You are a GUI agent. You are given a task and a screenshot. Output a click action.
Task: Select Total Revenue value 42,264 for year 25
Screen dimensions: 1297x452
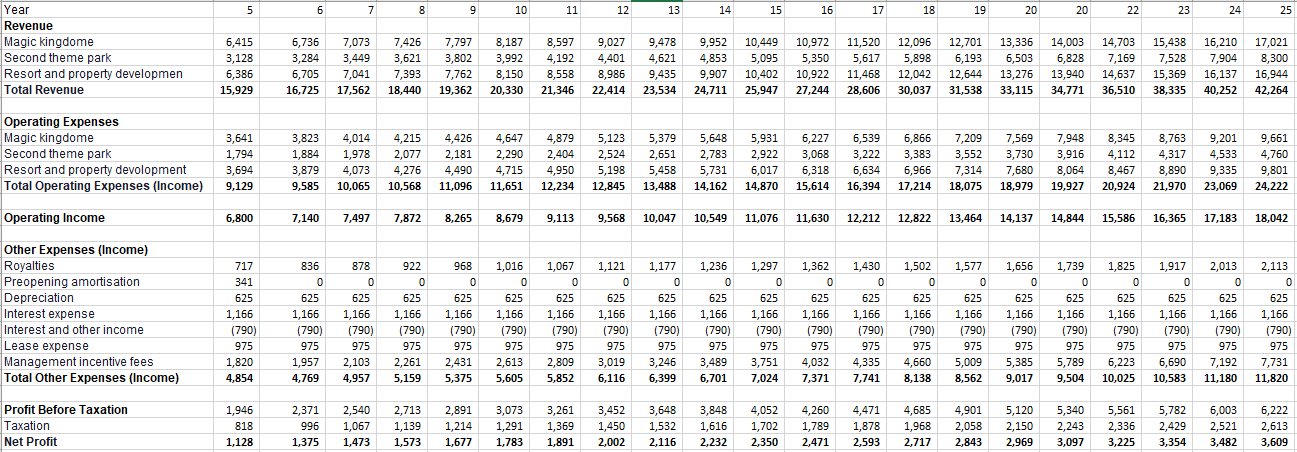(x=1272, y=89)
